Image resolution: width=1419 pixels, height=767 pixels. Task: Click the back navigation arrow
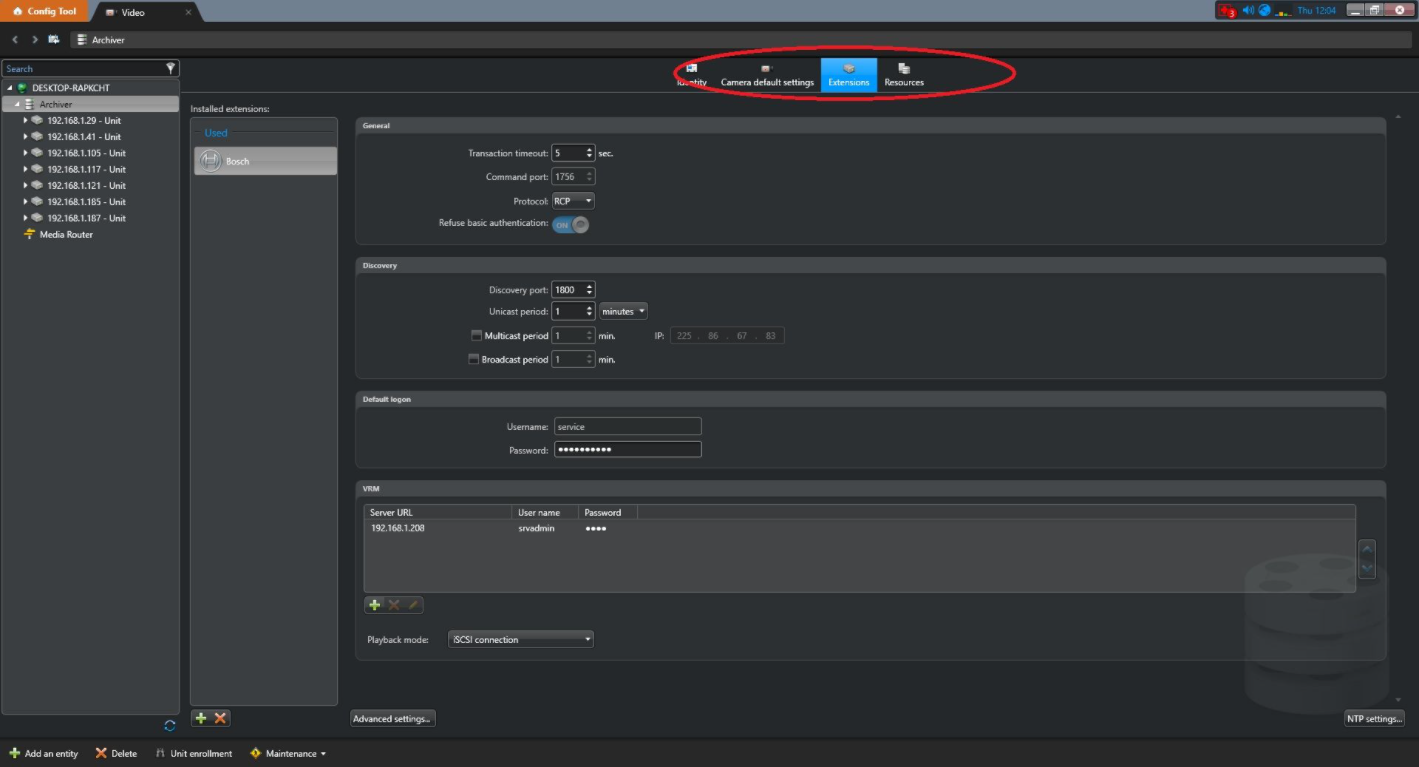(16, 40)
